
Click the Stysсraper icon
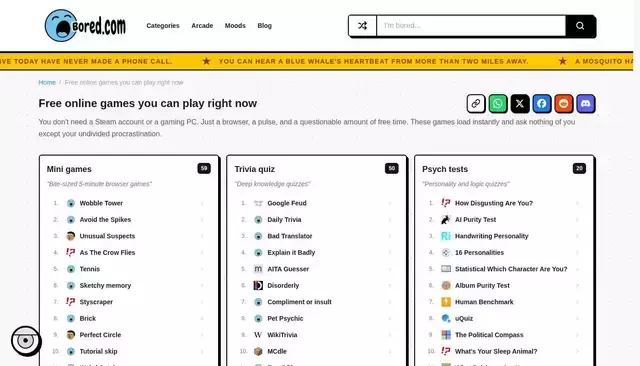point(71,302)
